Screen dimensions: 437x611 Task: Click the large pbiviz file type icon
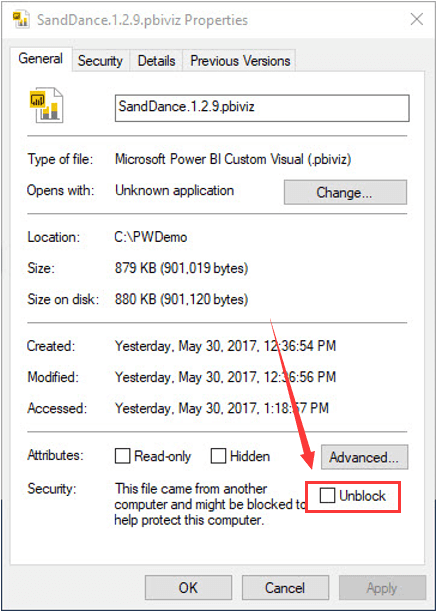click(47, 105)
